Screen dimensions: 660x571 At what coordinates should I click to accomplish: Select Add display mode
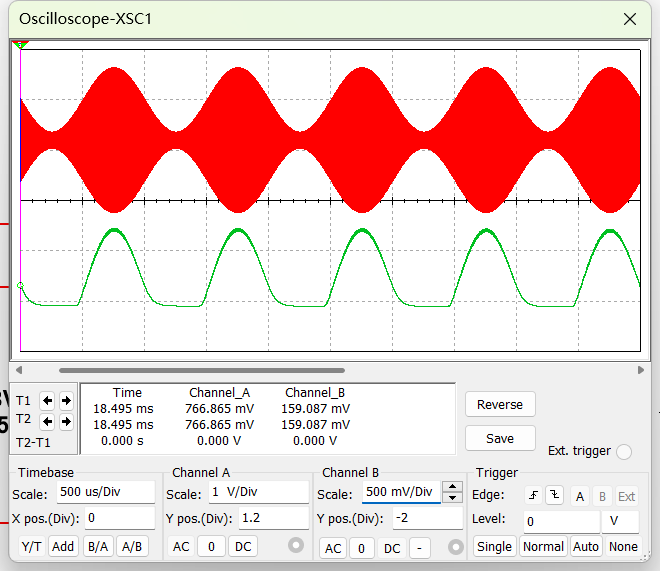[63, 546]
